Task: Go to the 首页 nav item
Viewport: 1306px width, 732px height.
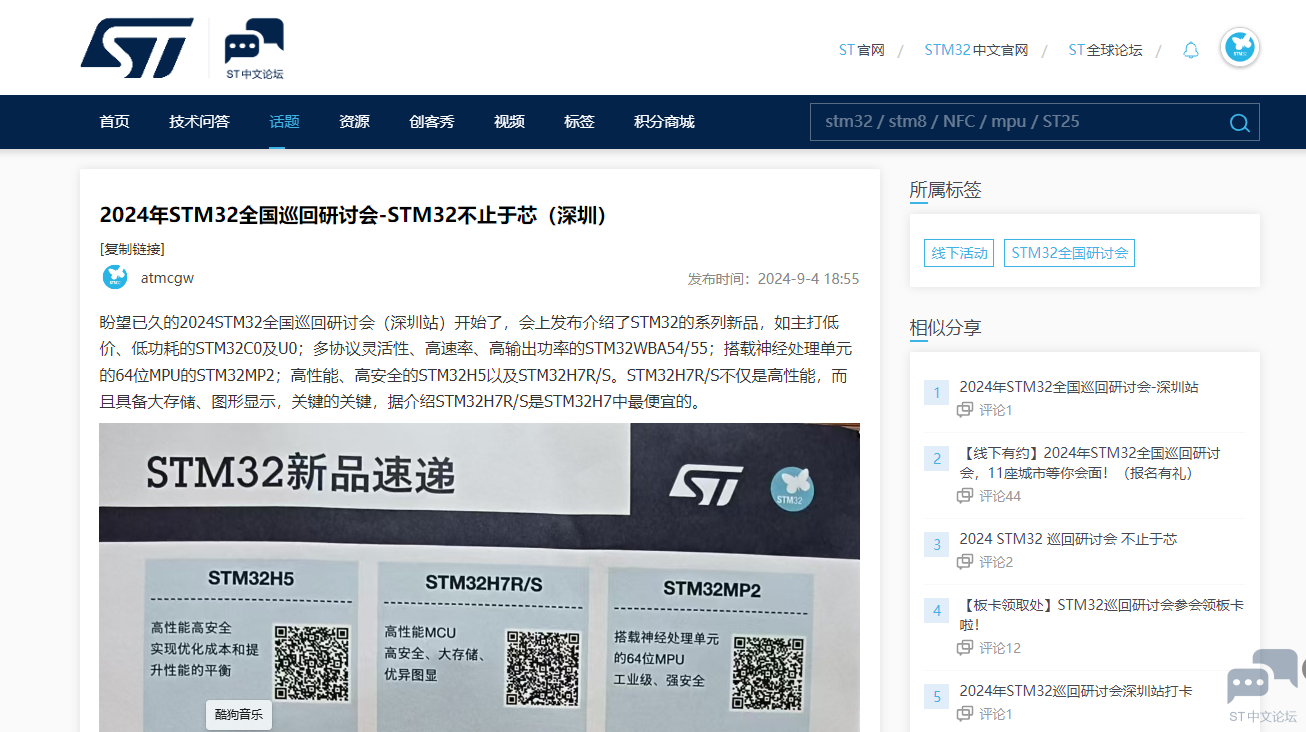Action: [x=115, y=122]
